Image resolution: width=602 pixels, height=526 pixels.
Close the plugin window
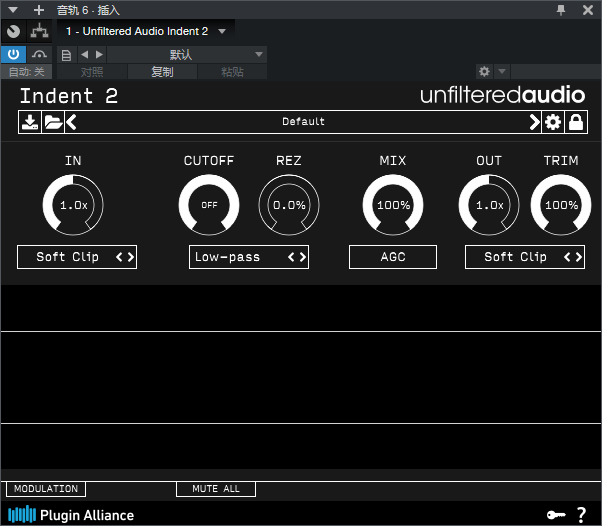coord(588,10)
